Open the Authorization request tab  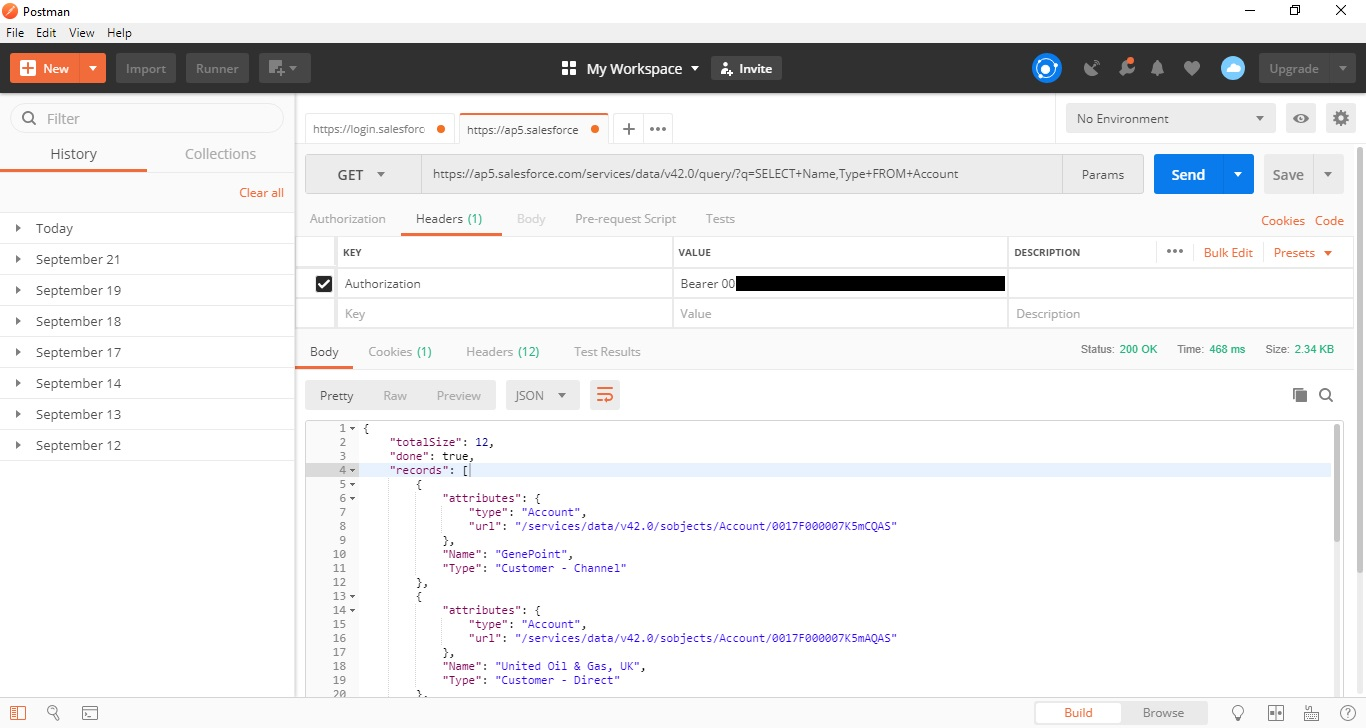tap(347, 219)
